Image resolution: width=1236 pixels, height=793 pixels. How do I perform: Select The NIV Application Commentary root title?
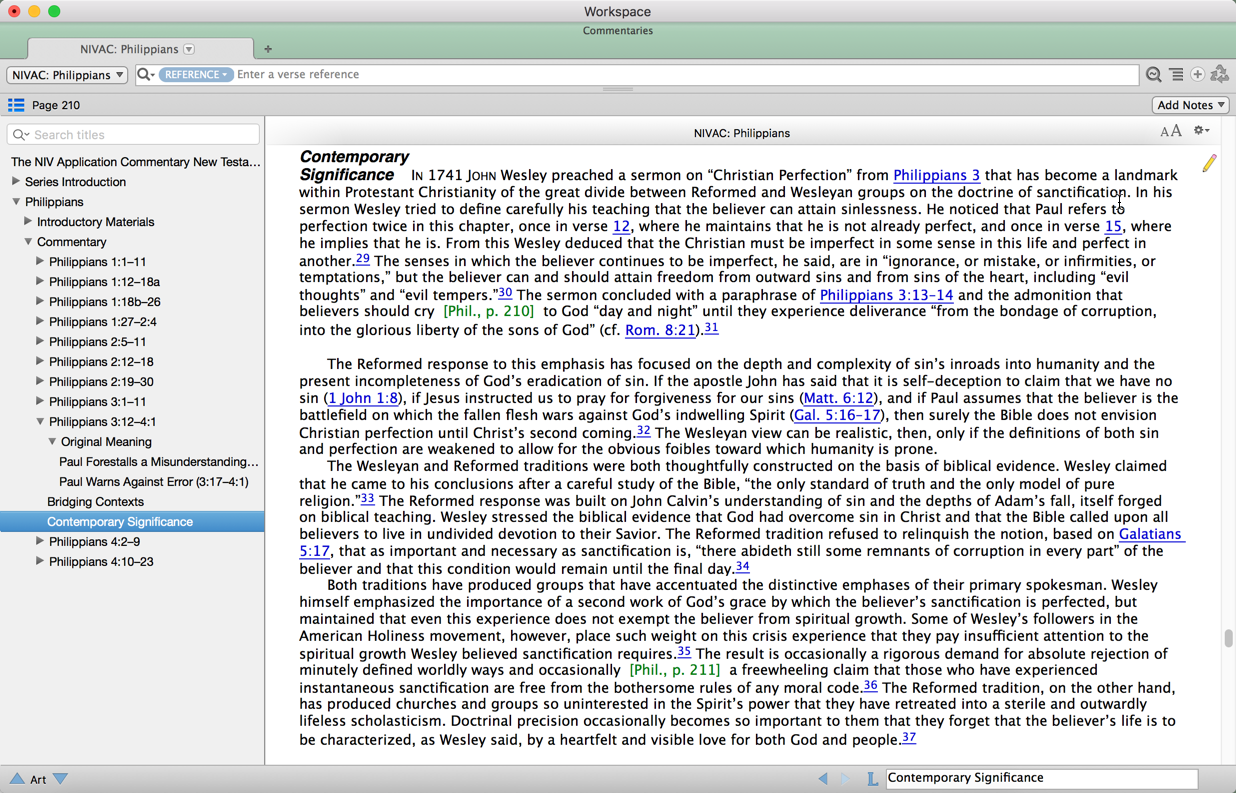(135, 162)
